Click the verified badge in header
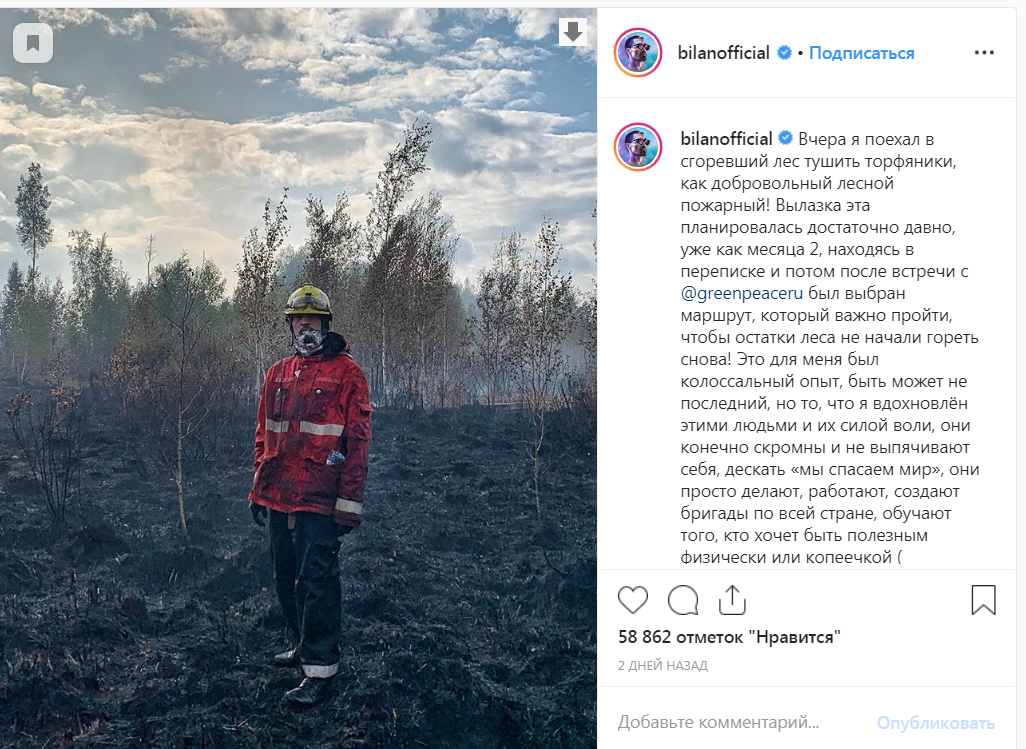Viewport: 1026px width, 749px height. point(784,53)
